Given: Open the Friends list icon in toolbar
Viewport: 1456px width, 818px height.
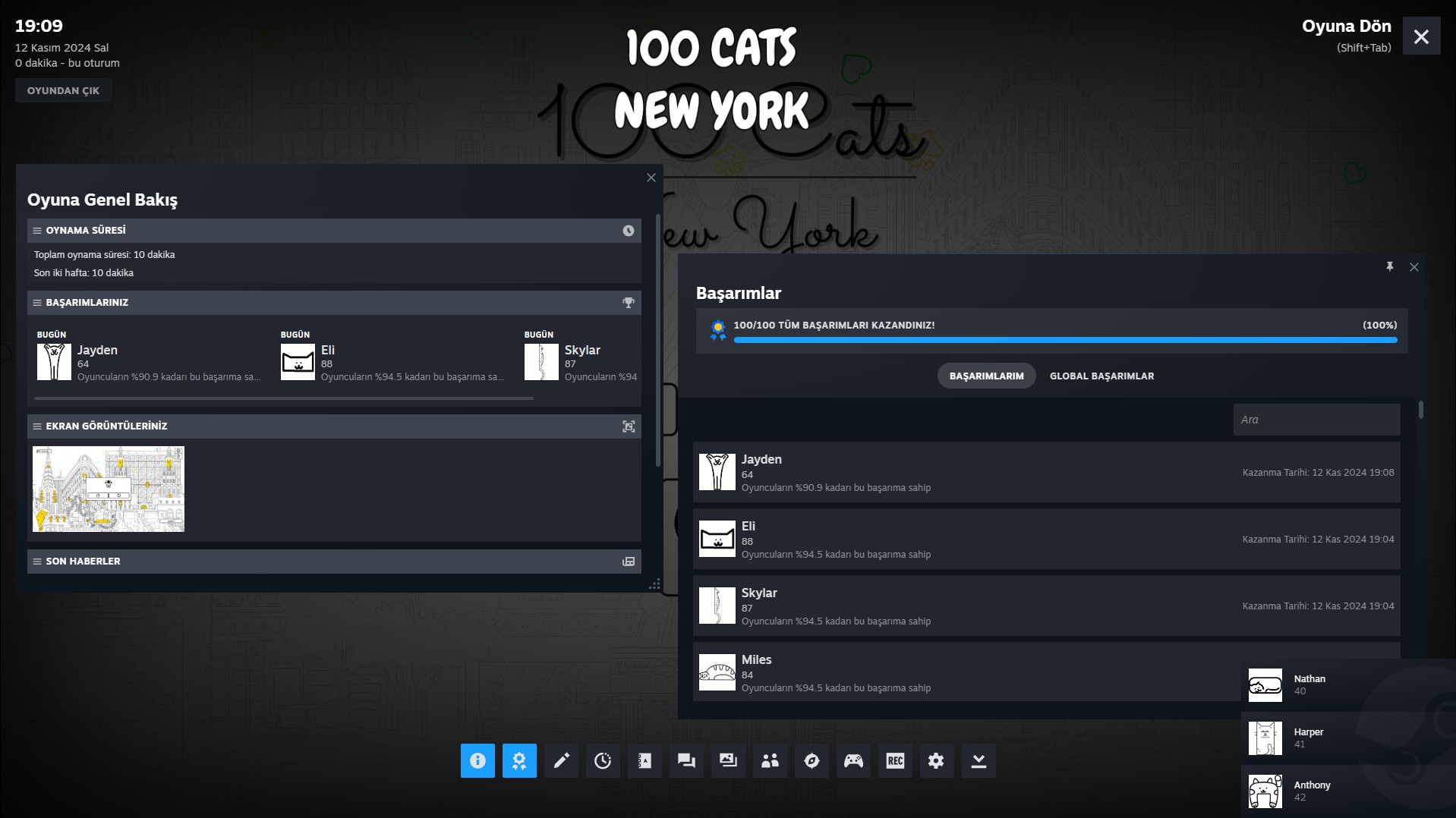Looking at the screenshot, I should point(770,760).
